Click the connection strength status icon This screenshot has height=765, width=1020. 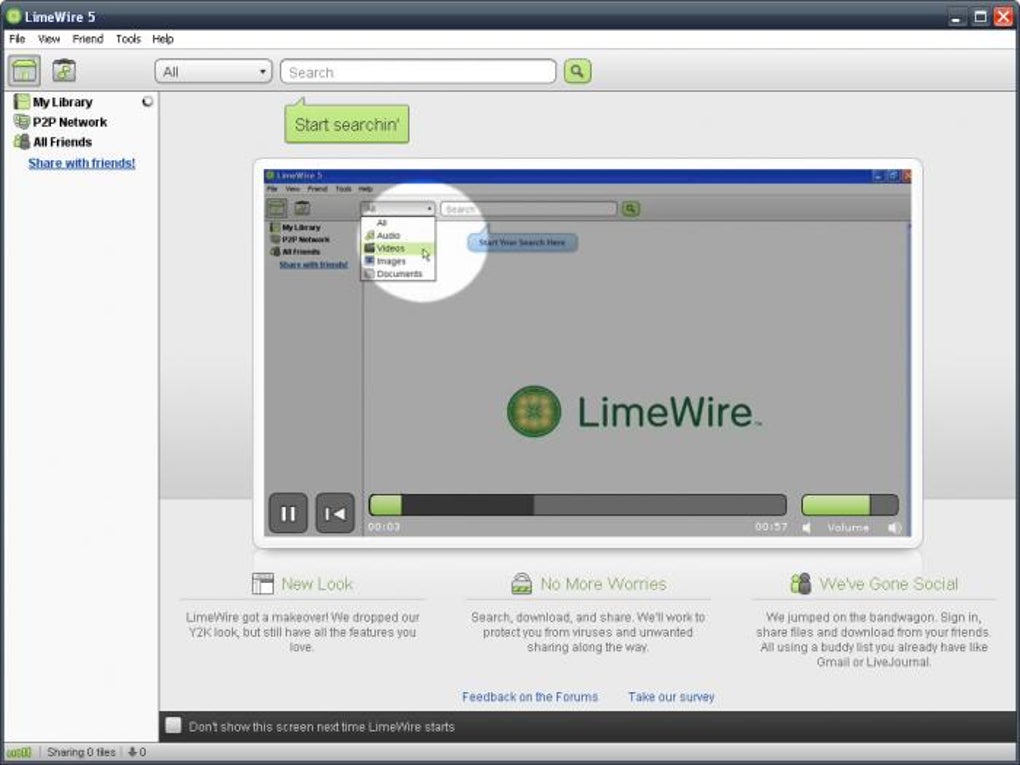(x=19, y=752)
